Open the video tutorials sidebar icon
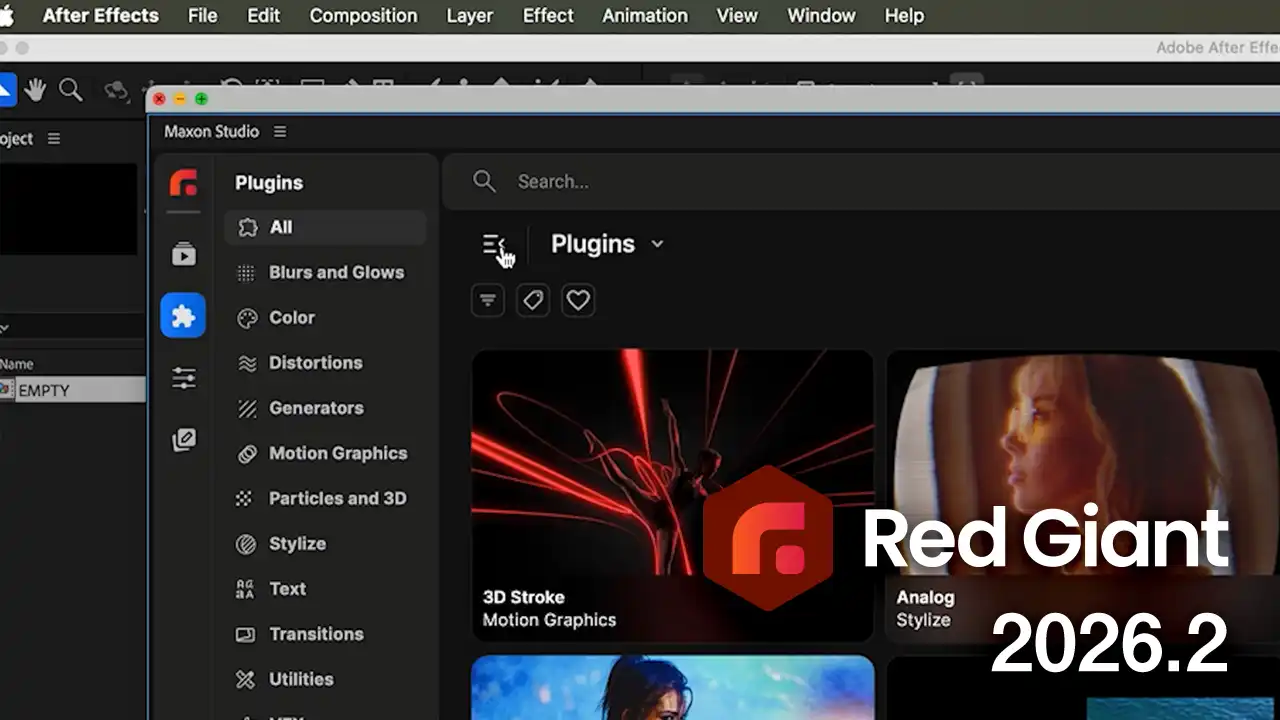Image resolution: width=1280 pixels, height=720 pixels. click(183, 254)
